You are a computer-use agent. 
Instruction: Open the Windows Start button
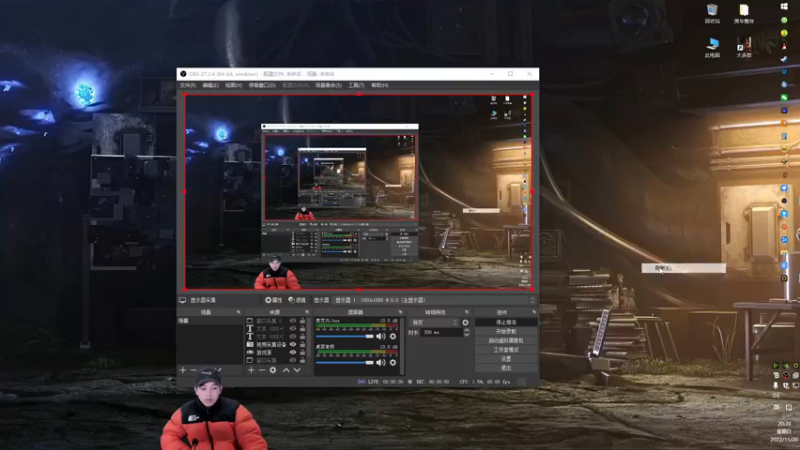784,6
